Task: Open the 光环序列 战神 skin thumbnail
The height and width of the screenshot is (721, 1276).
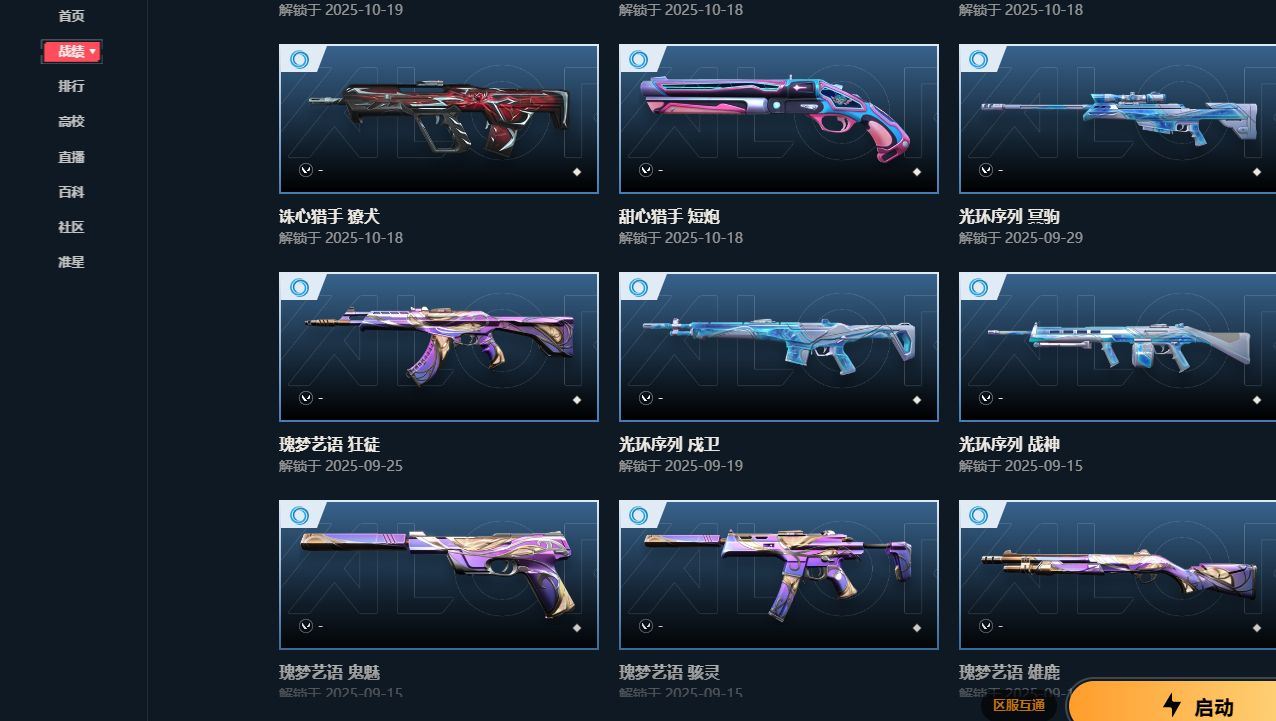Action: click(1117, 346)
